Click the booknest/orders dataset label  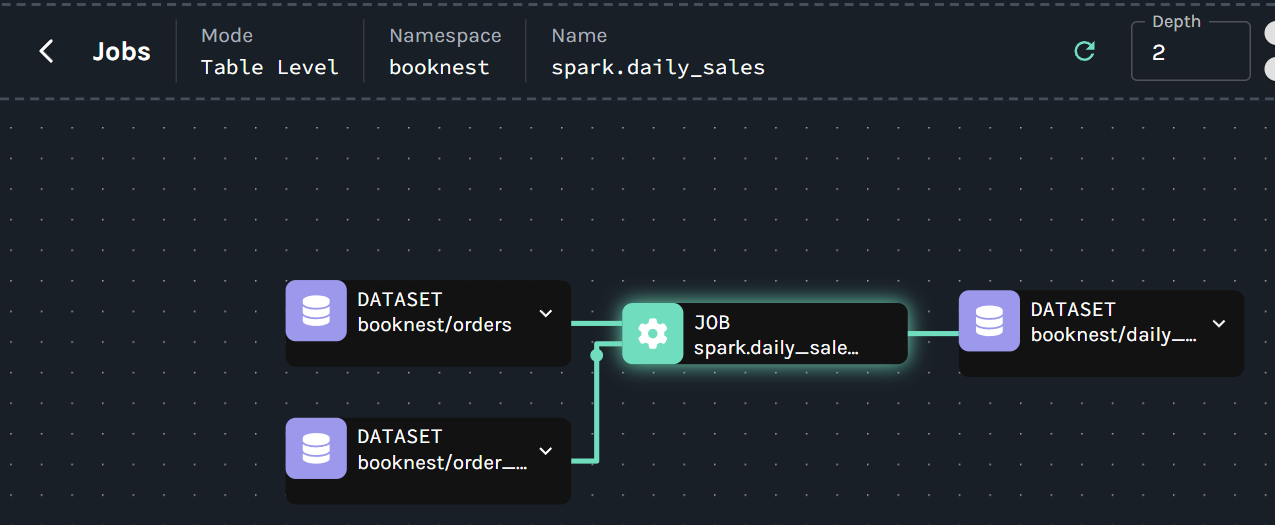(434, 325)
